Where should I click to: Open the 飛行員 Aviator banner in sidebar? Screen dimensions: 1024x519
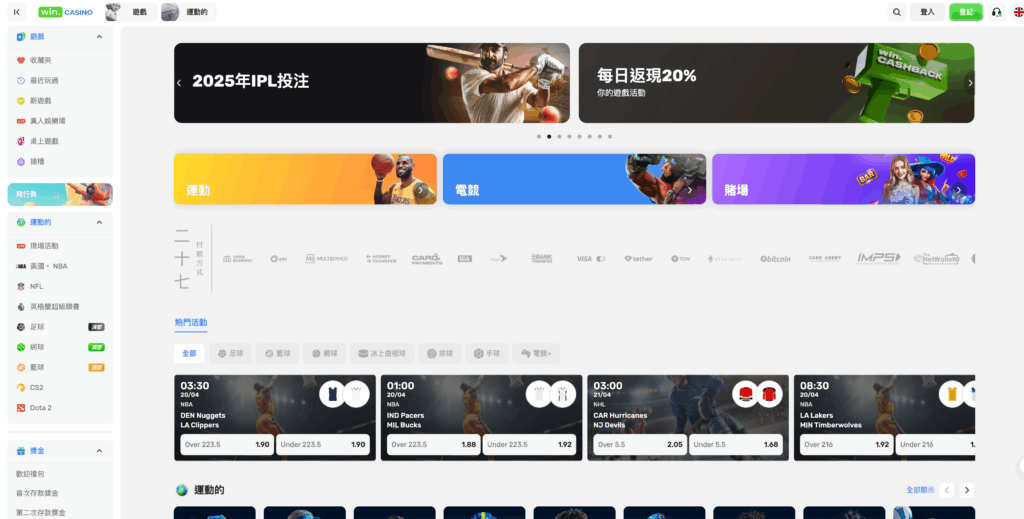(x=60, y=195)
